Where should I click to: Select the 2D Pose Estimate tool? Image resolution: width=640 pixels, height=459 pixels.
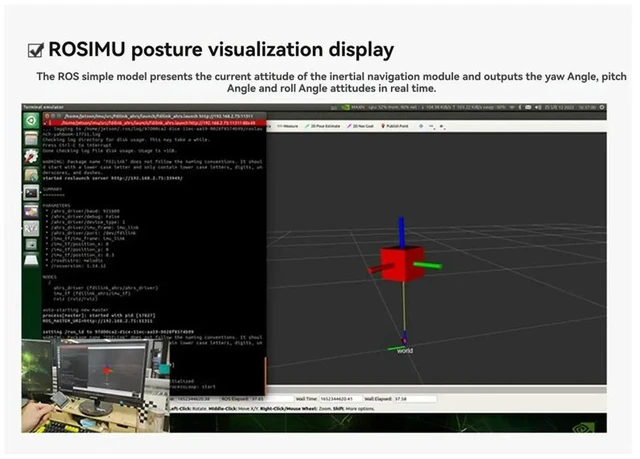coord(322,126)
